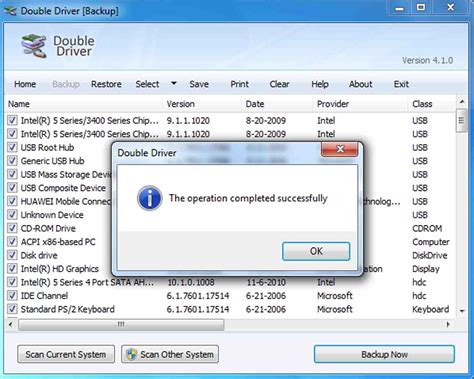Screen dimensions: 474x379
Task: Click the blue information icon in dialog
Action: tap(150, 198)
